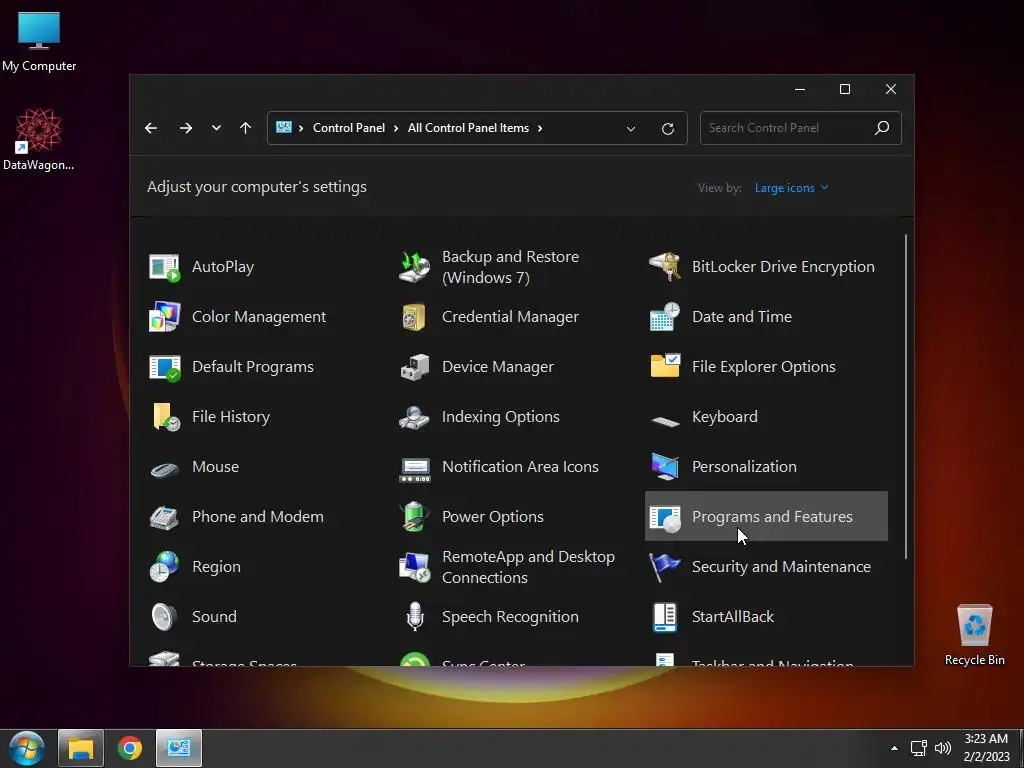Viewport: 1024px width, 768px height.
Task: Open the Sound speaker icon
Action: pos(164,616)
